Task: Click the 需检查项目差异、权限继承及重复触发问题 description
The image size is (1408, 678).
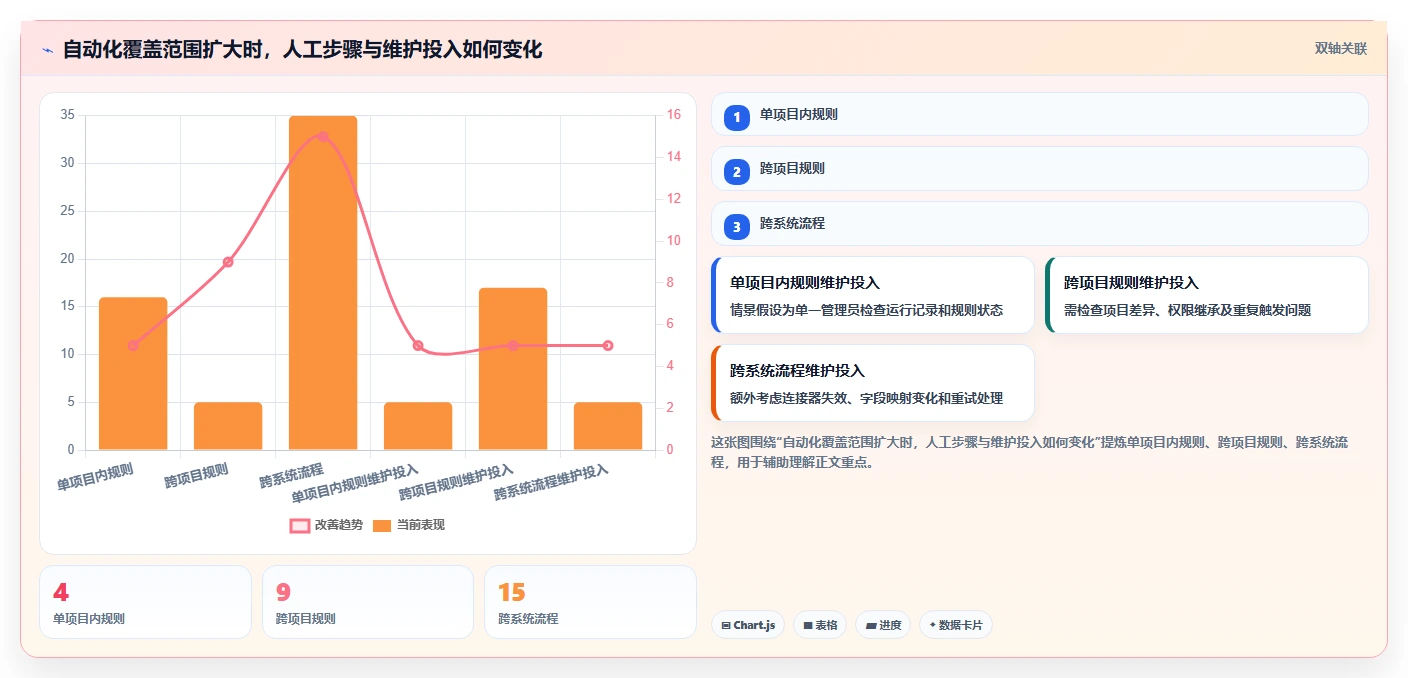Action: click(1187, 311)
